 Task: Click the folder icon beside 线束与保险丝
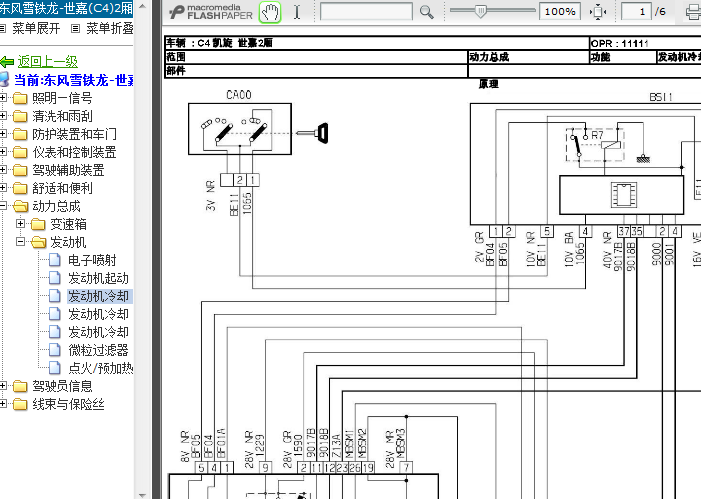[20, 404]
